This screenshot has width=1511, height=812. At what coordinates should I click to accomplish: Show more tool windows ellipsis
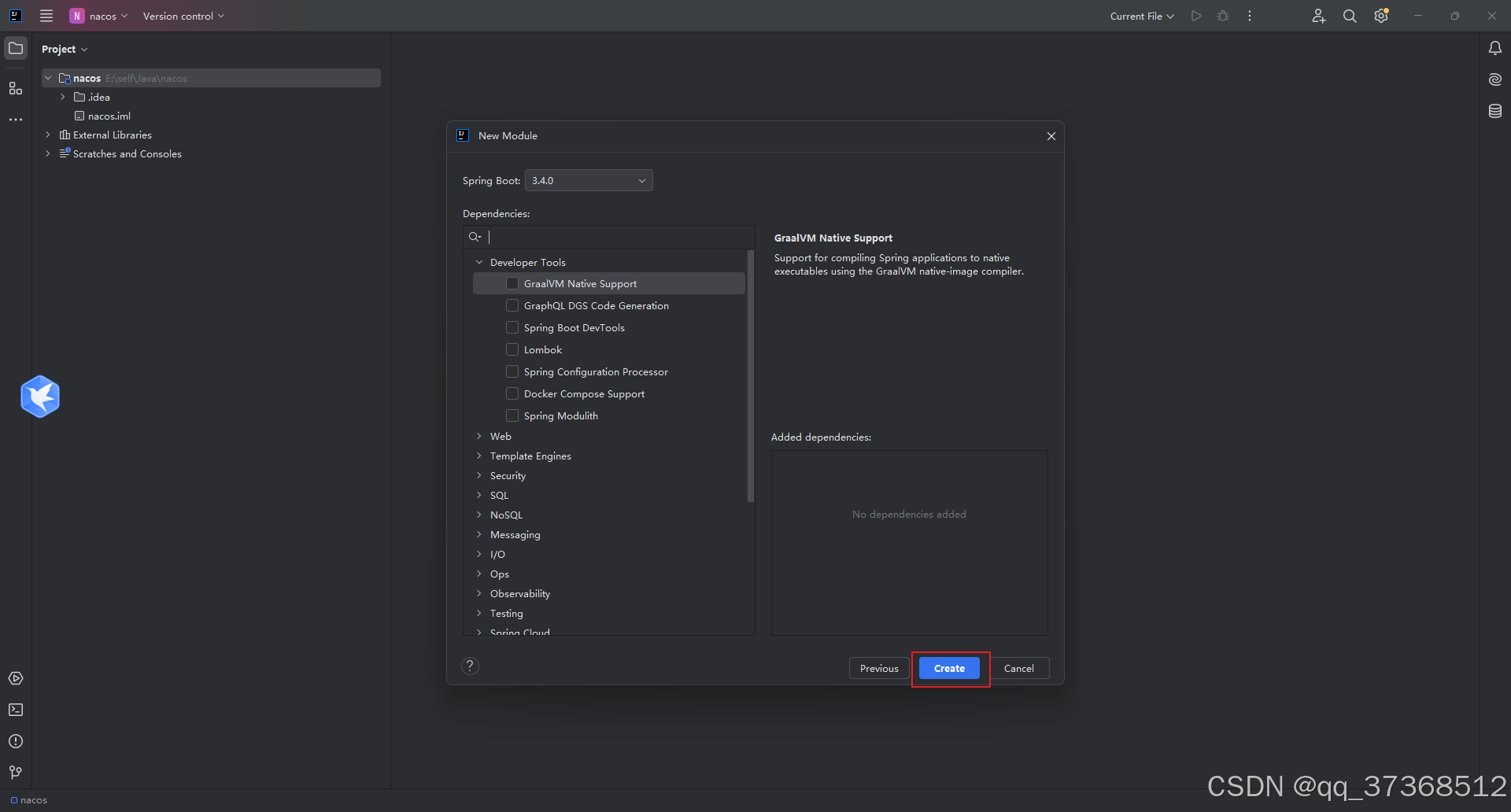click(16, 120)
